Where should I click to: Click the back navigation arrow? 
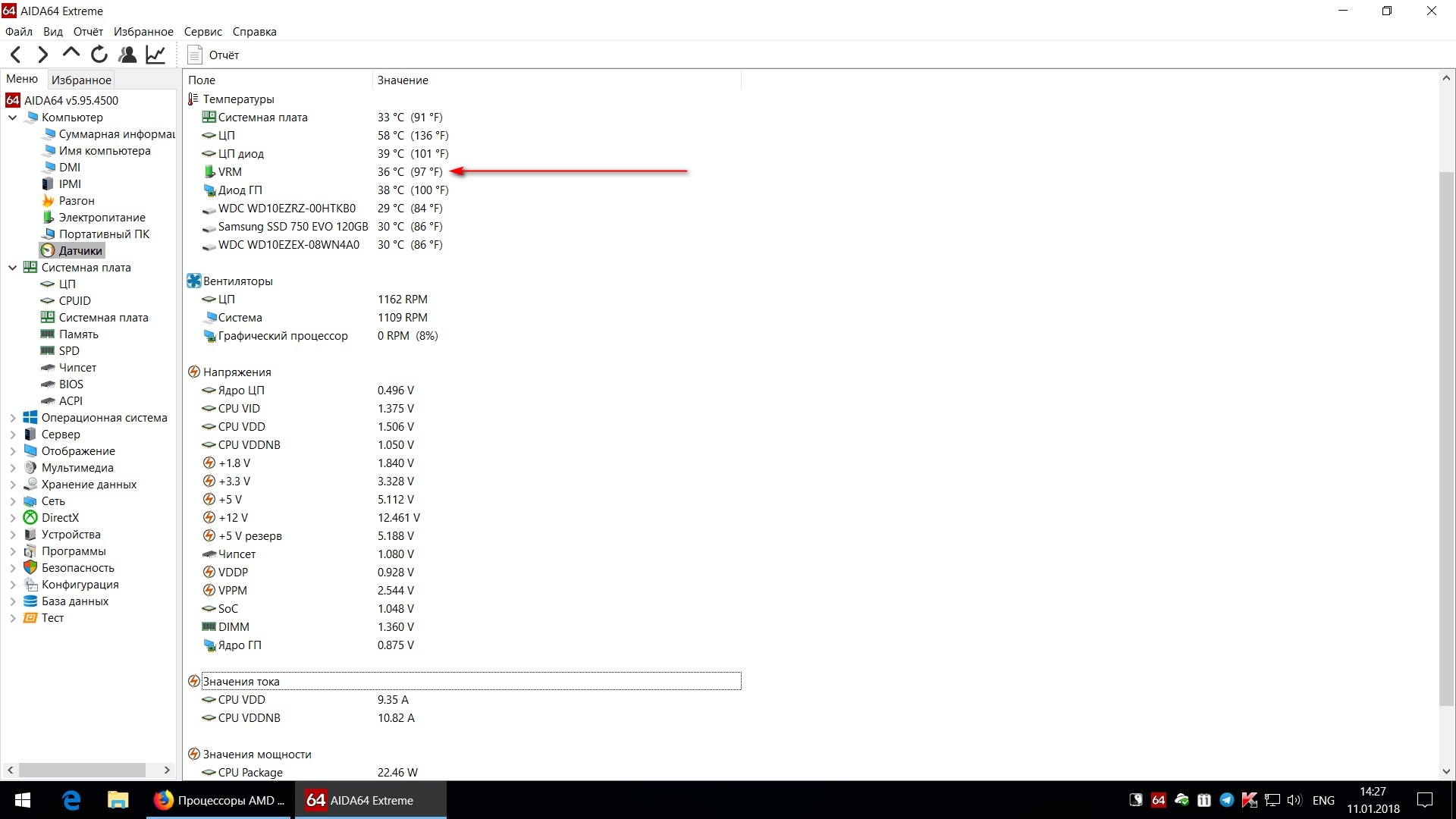click(x=16, y=55)
